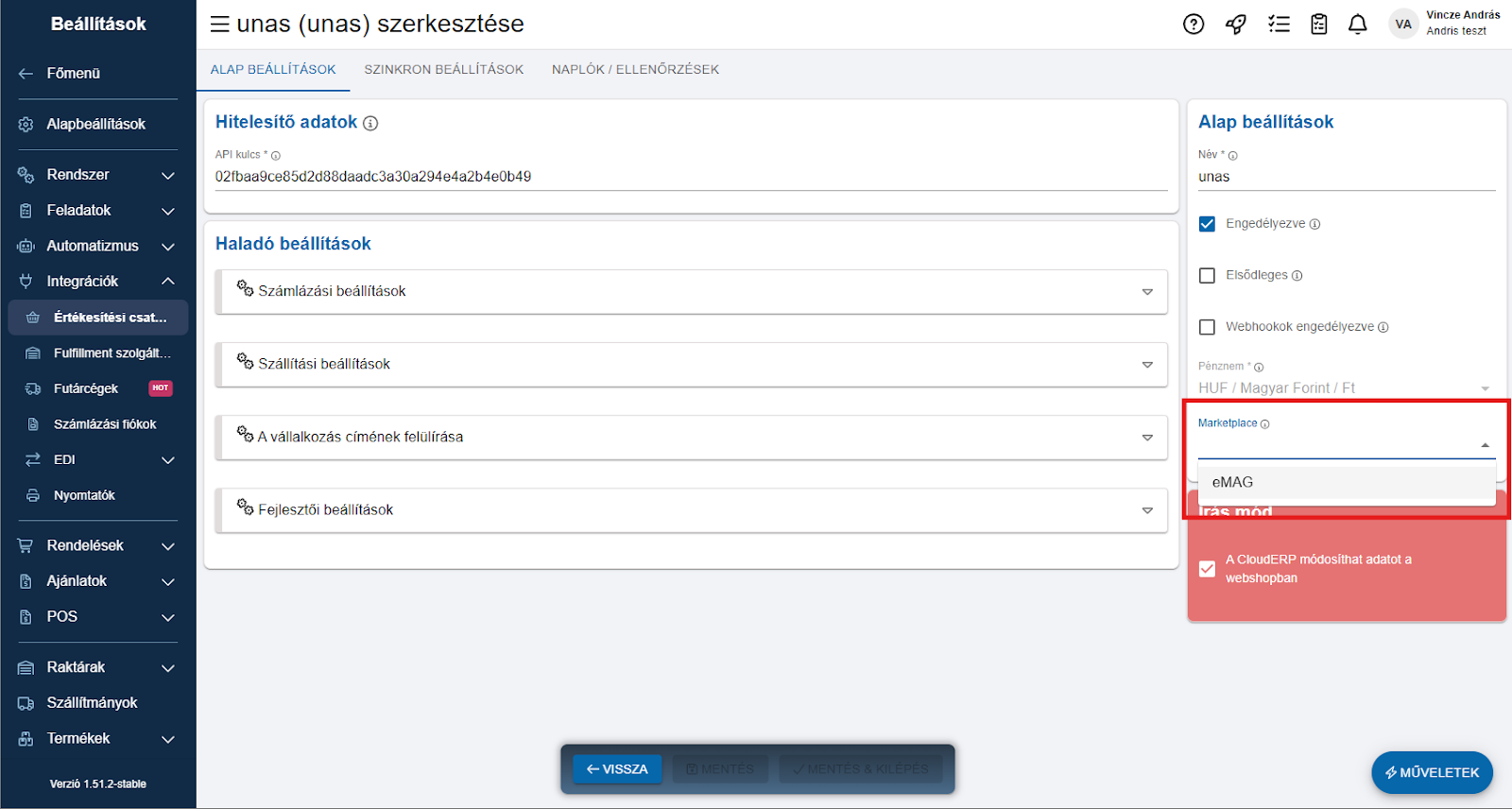Image resolution: width=1512 pixels, height=809 pixels.
Task: Enable Webhookok engedélyezve checkbox
Action: (1207, 327)
